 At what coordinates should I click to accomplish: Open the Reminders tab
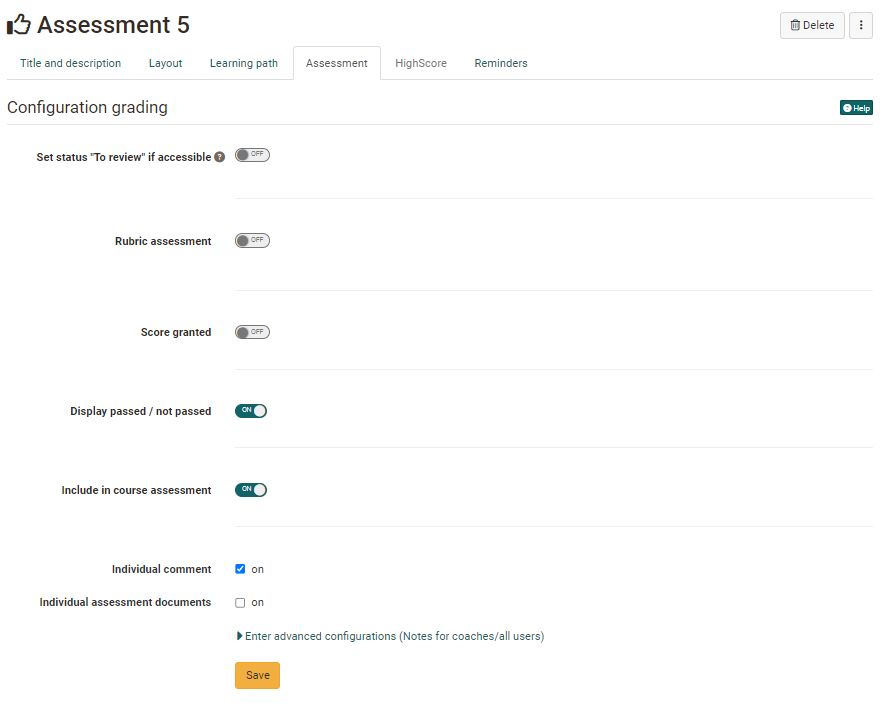pos(500,63)
